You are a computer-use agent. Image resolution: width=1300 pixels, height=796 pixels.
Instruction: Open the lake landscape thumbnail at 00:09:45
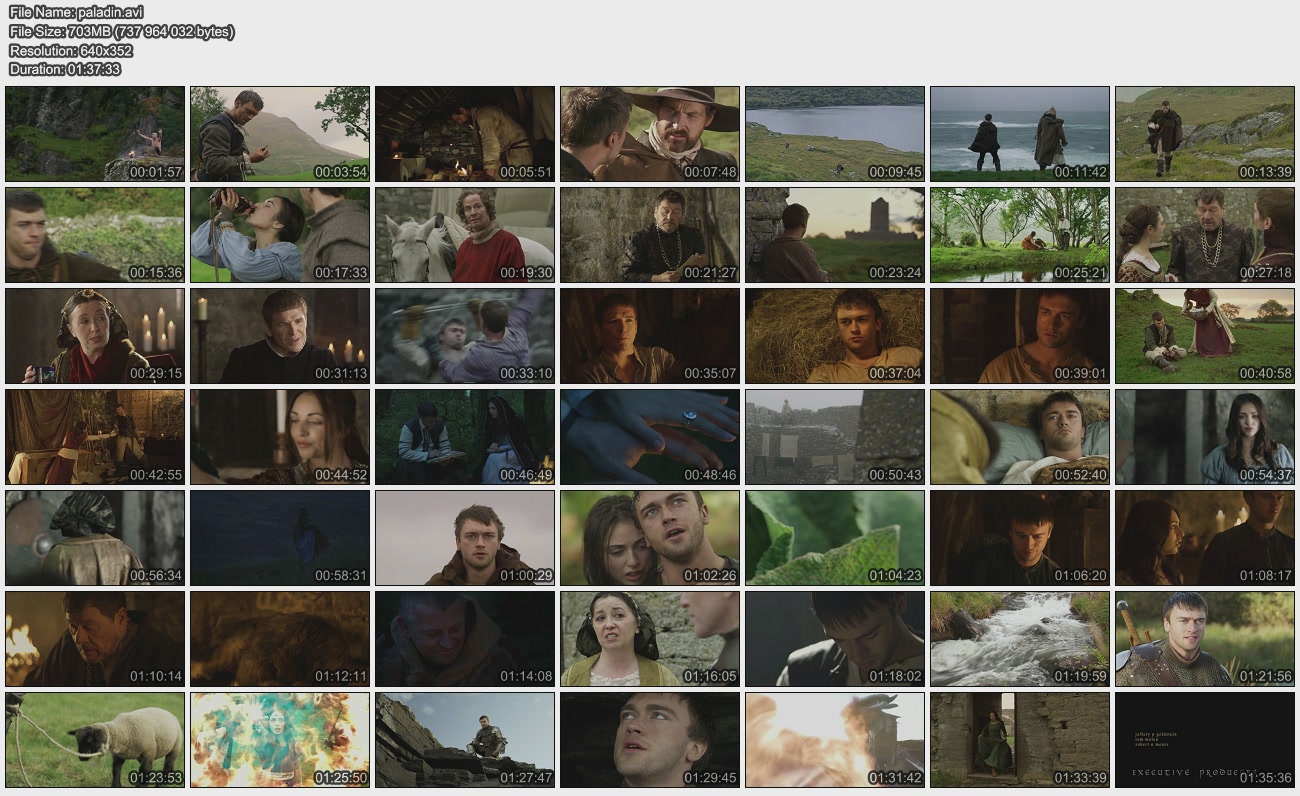point(835,134)
